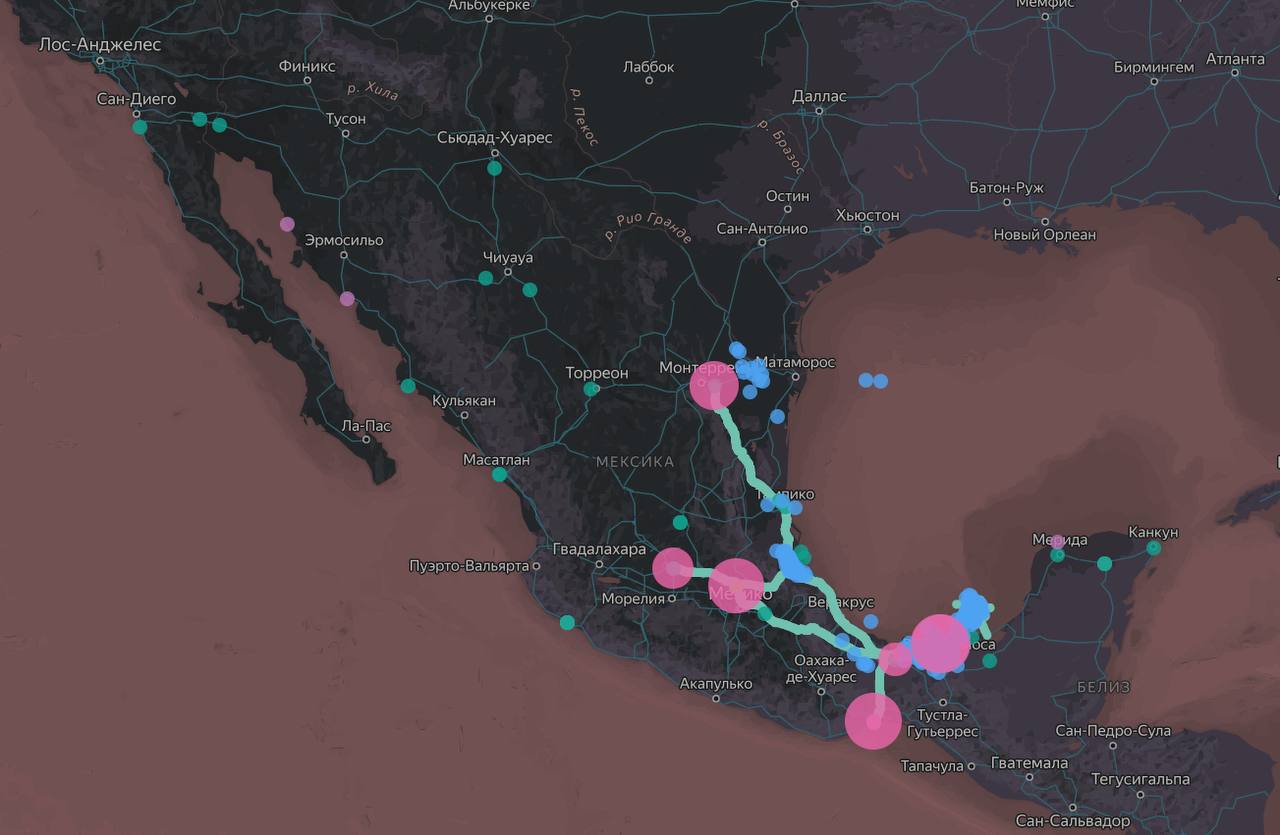This screenshot has width=1280, height=835.
Task: Select the Даллас city label
Action: [819, 97]
